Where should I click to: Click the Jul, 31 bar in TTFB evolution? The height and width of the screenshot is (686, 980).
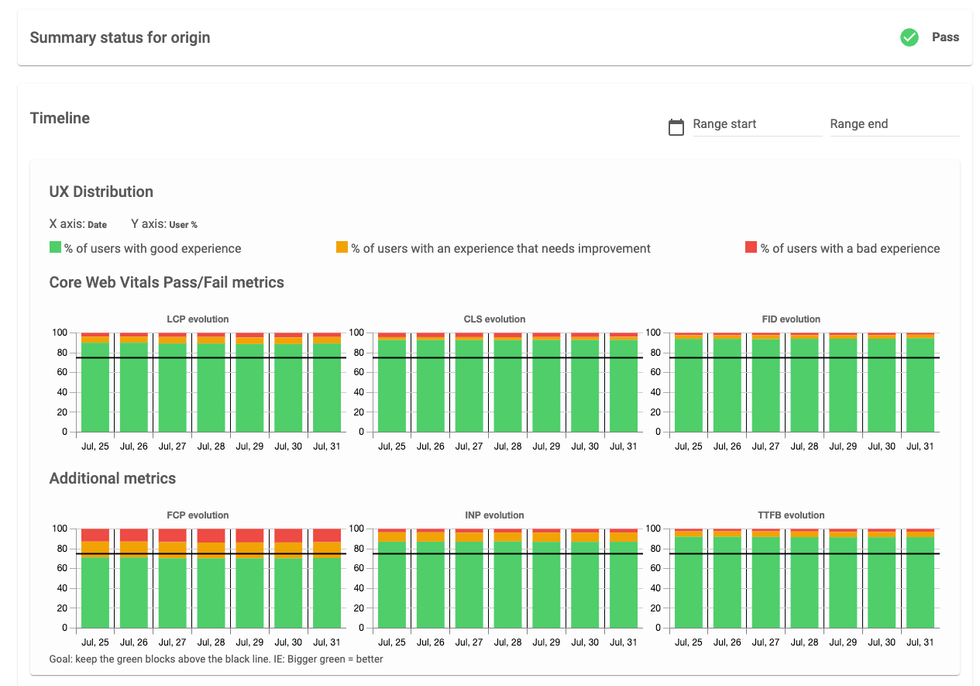click(x=920, y=590)
